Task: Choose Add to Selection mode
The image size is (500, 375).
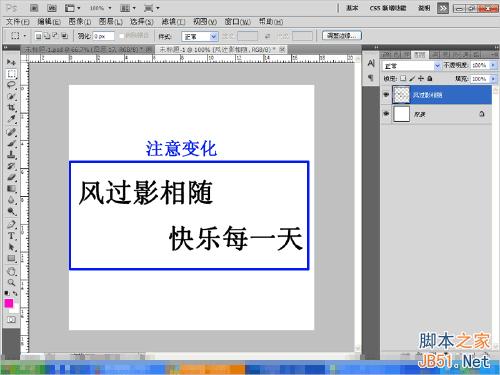Action: (x=47, y=36)
